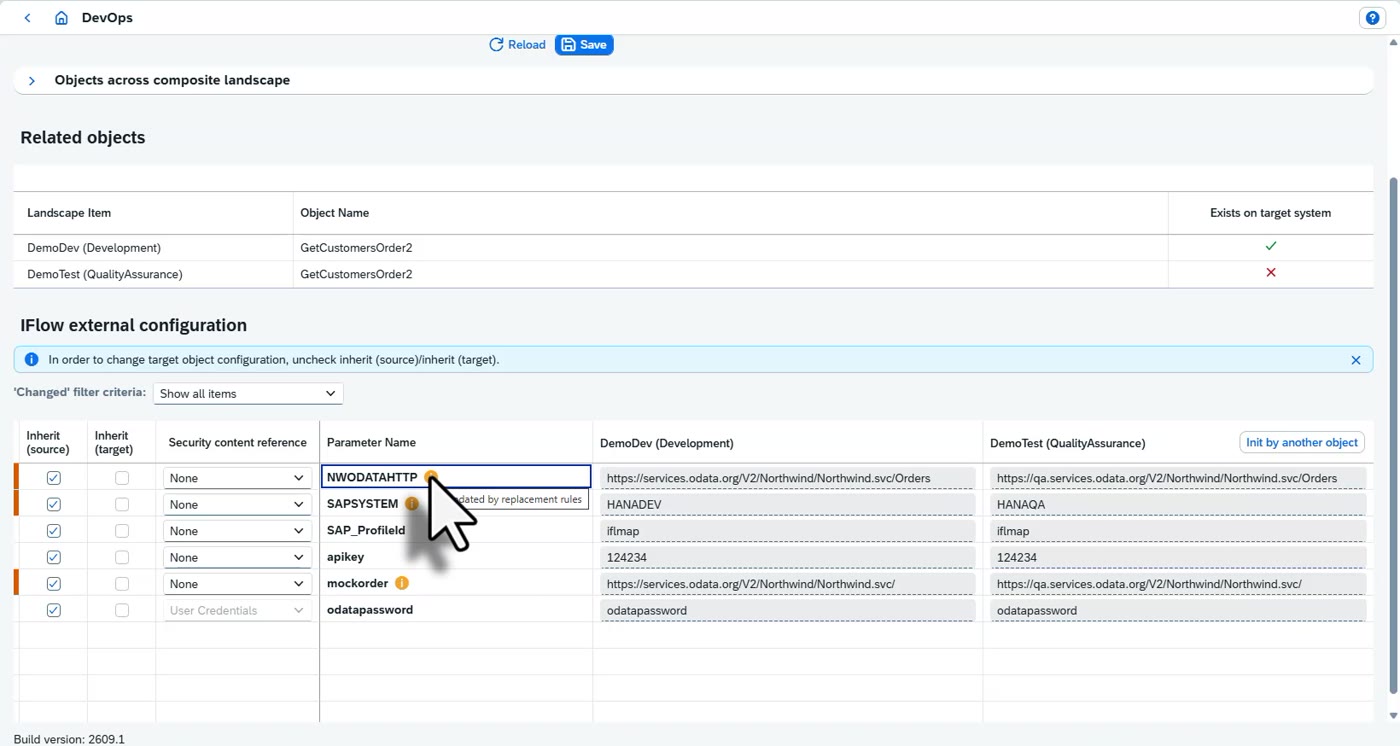Click DemoTest HANAQA value field

point(1177,504)
